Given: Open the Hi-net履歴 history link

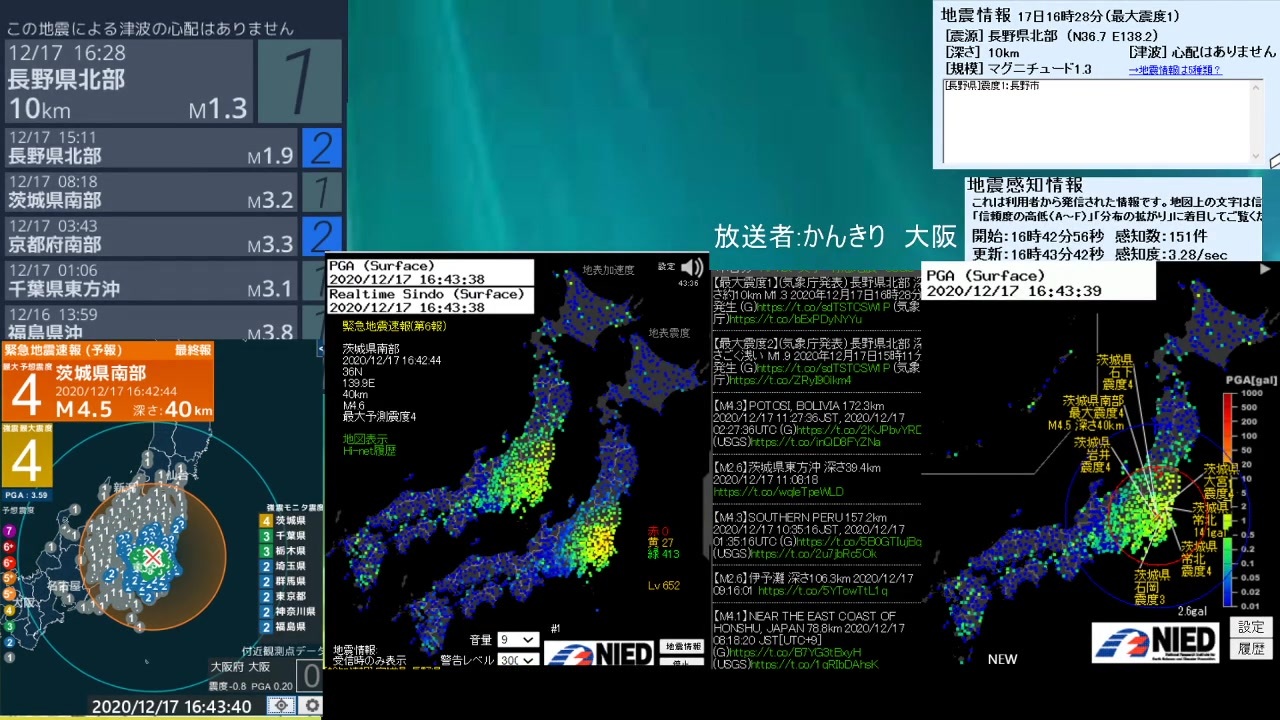Looking at the screenshot, I should pos(369,451).
